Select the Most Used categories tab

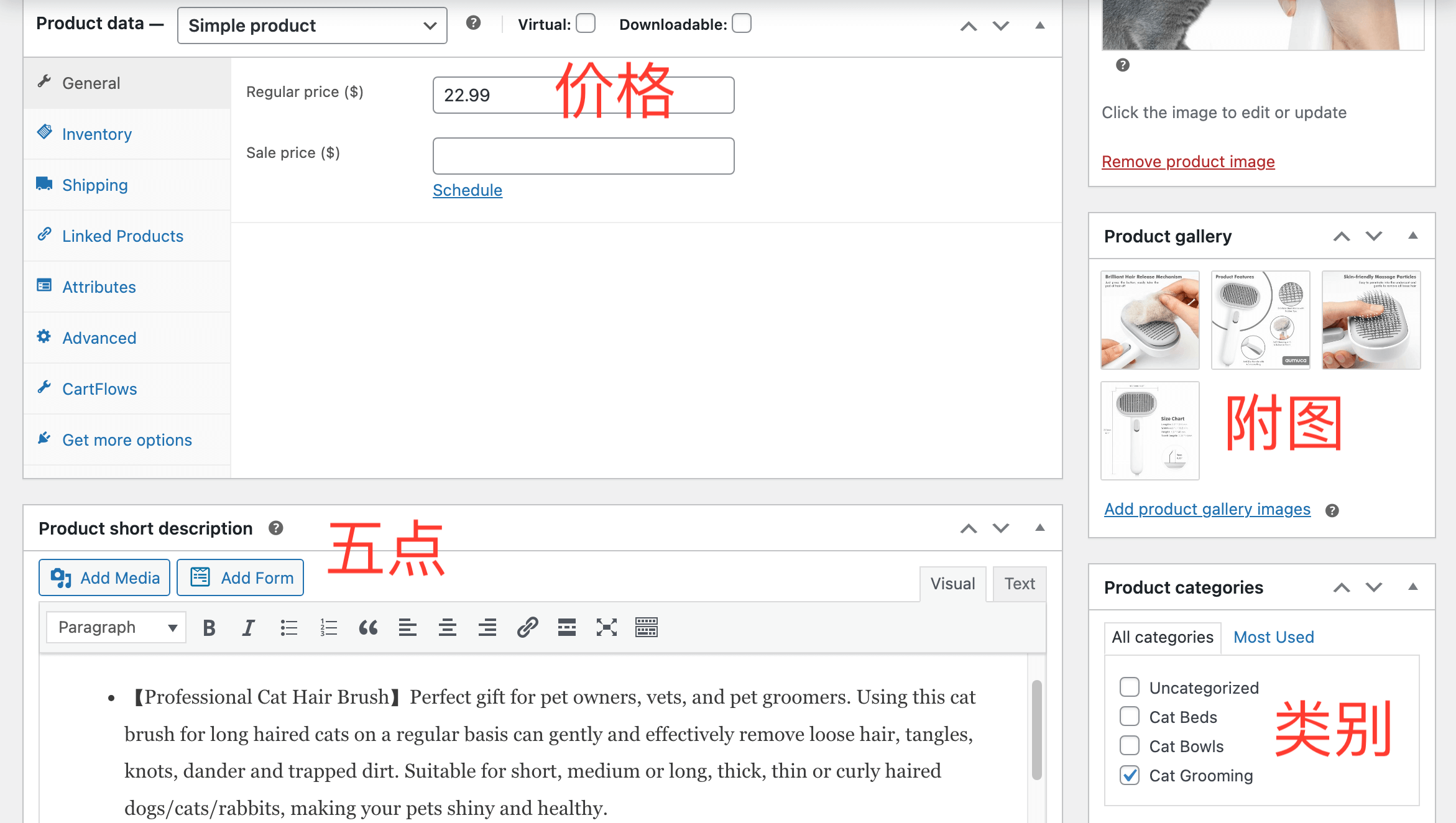1274,638
